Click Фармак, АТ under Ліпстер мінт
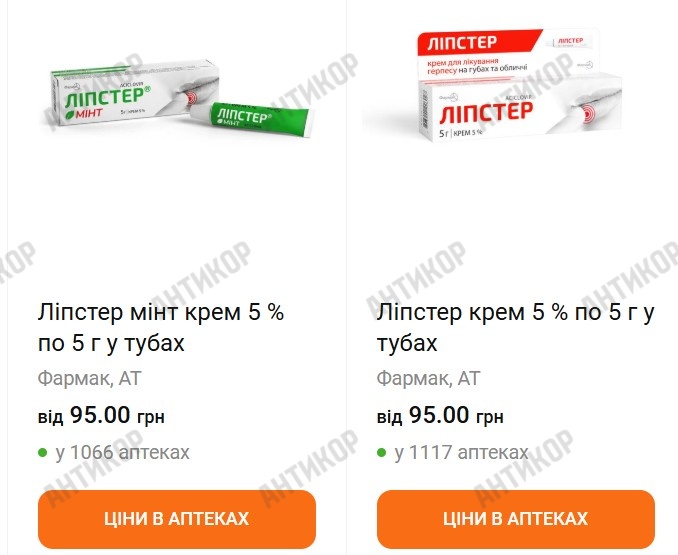Screen dimensions: 678x555 click(x=90, y=379)
